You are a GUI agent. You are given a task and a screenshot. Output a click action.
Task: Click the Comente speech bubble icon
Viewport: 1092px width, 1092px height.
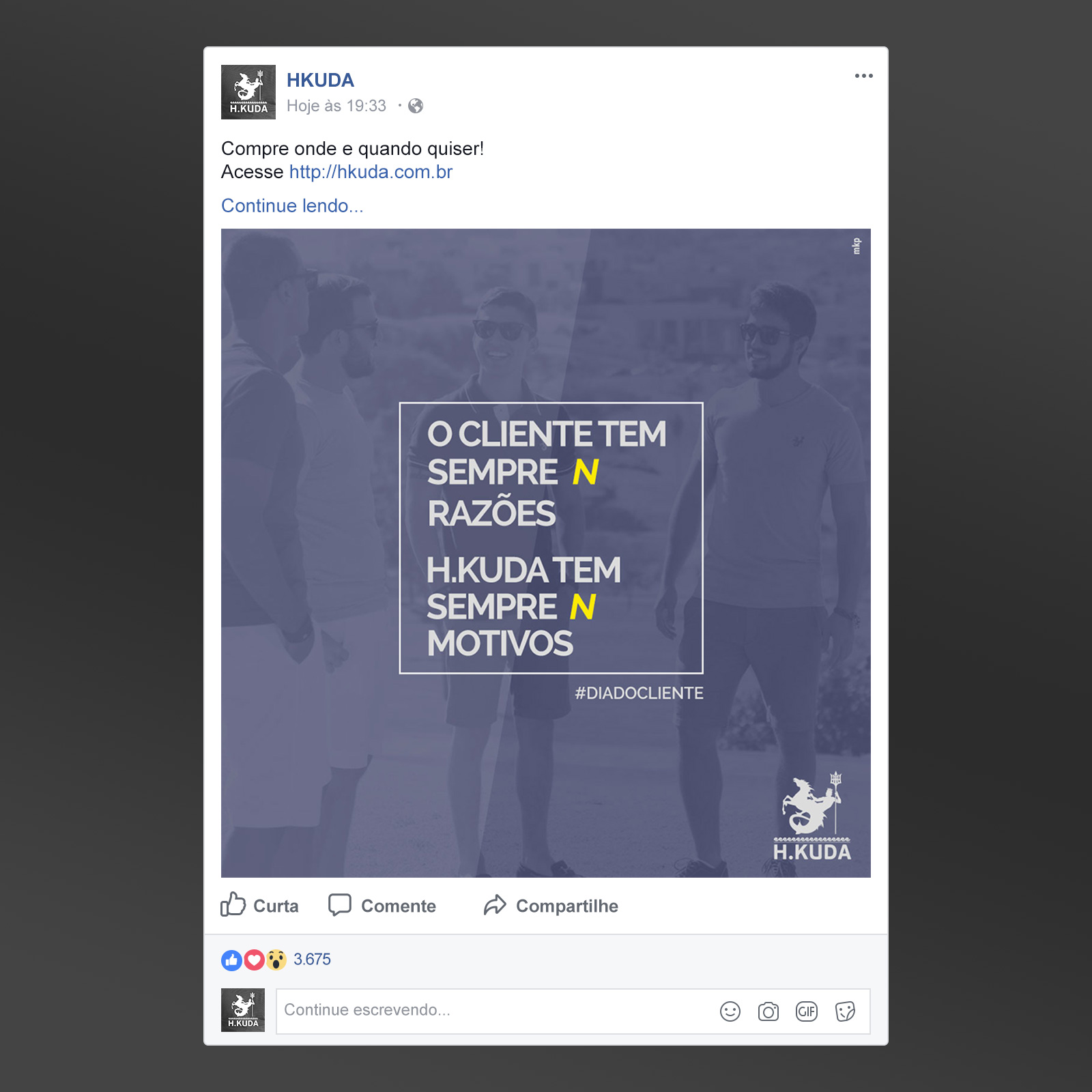coord(339,905)
